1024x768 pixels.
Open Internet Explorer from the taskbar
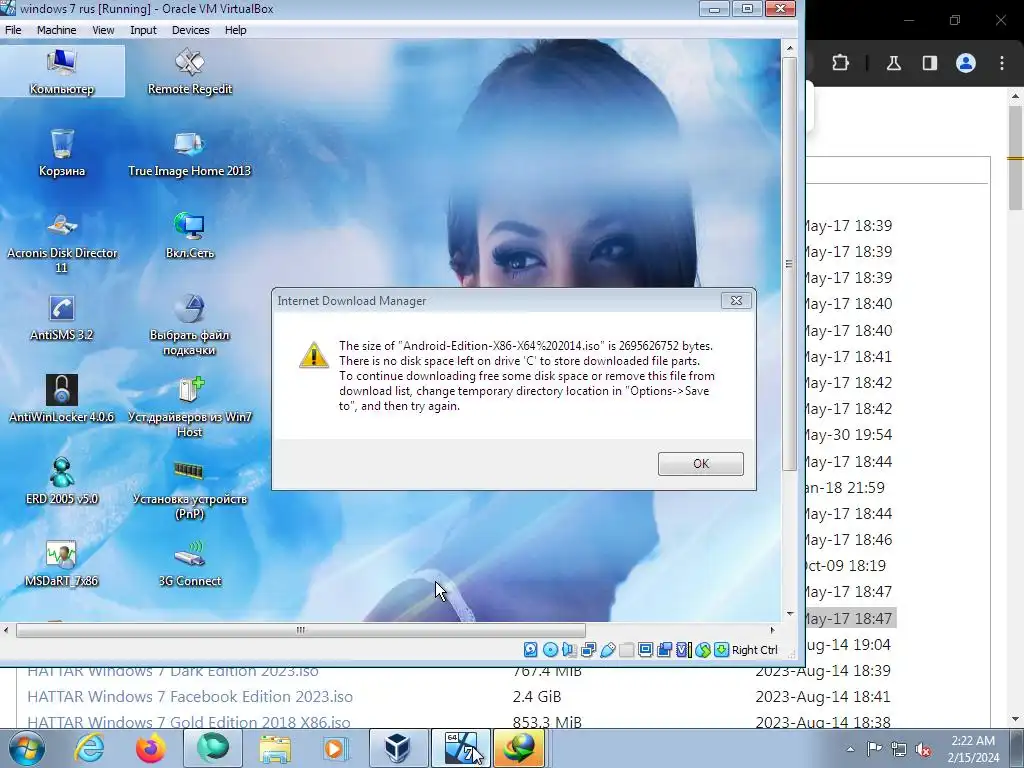[89, 748]
